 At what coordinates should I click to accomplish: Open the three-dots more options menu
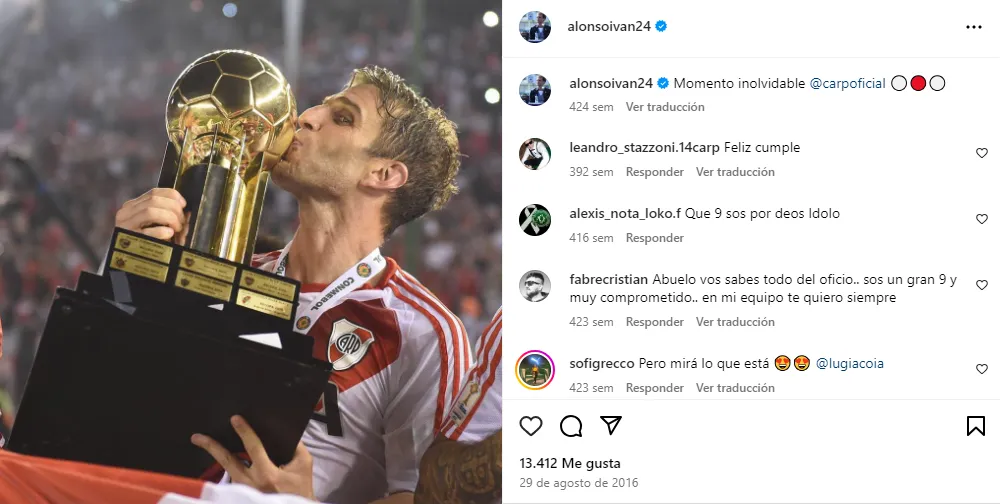974,27
